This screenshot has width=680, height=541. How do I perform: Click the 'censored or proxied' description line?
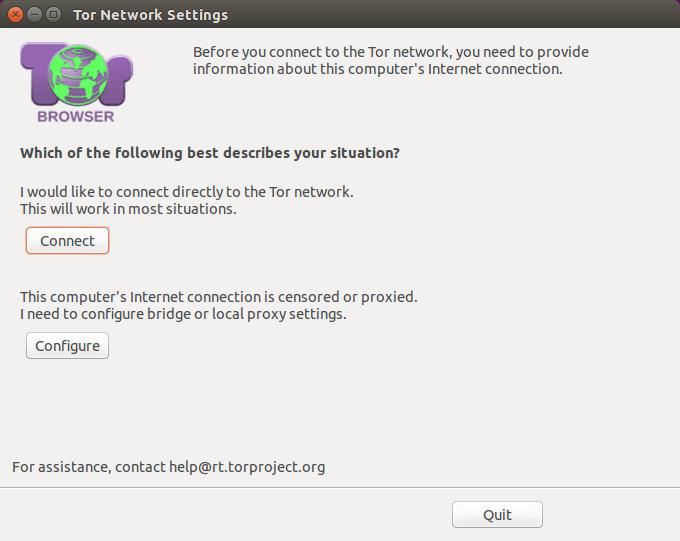(219, 297)
